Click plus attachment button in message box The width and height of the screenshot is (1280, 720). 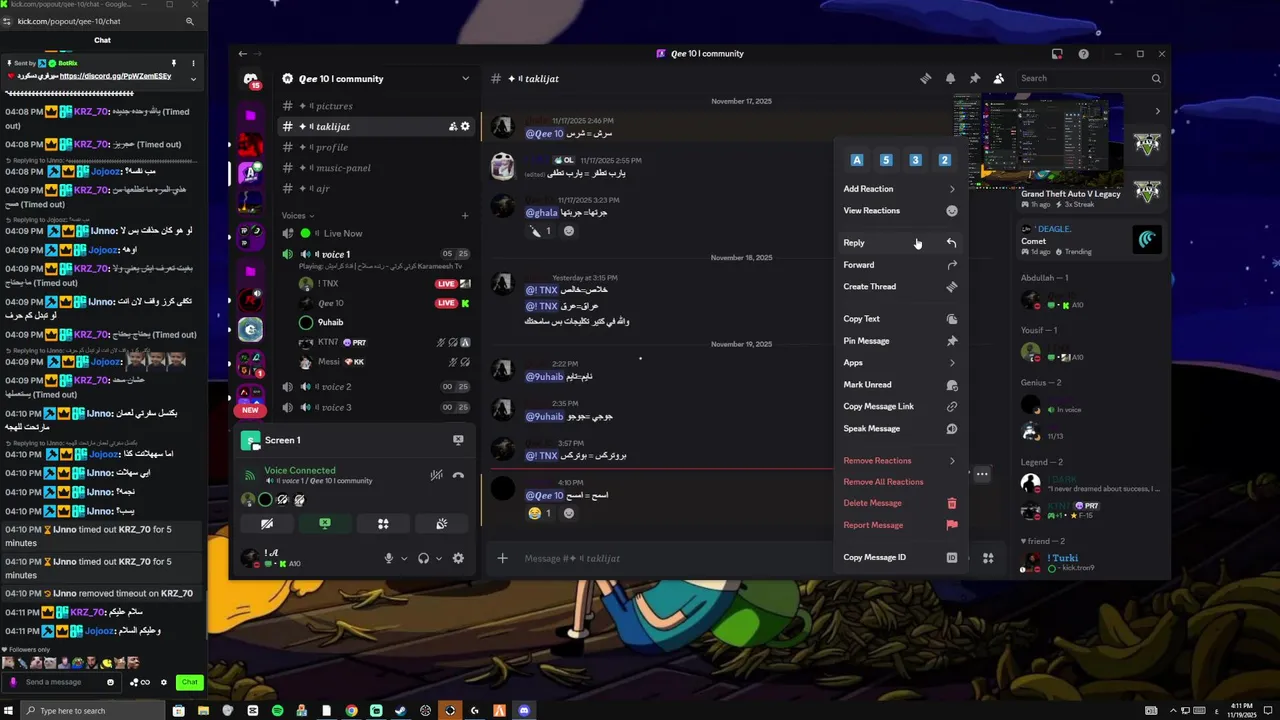(x=503, y=558)
